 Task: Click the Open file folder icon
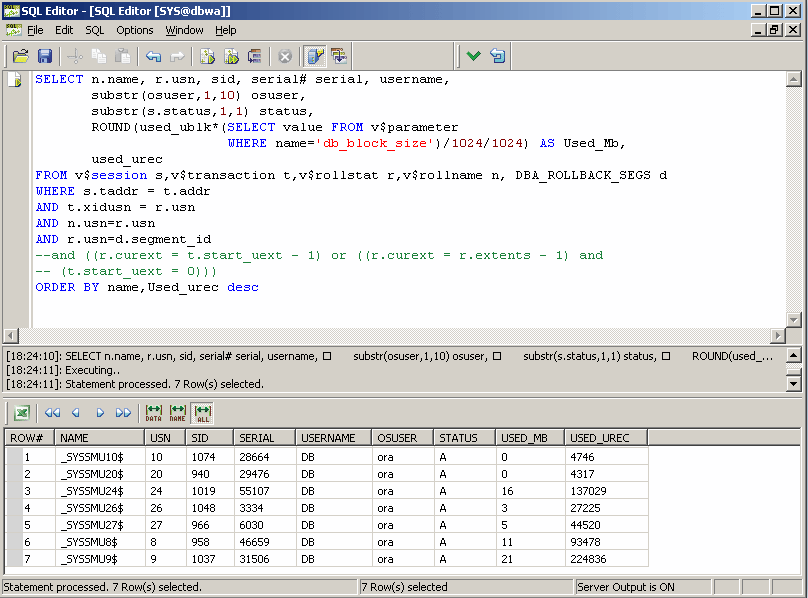point(20,56)
